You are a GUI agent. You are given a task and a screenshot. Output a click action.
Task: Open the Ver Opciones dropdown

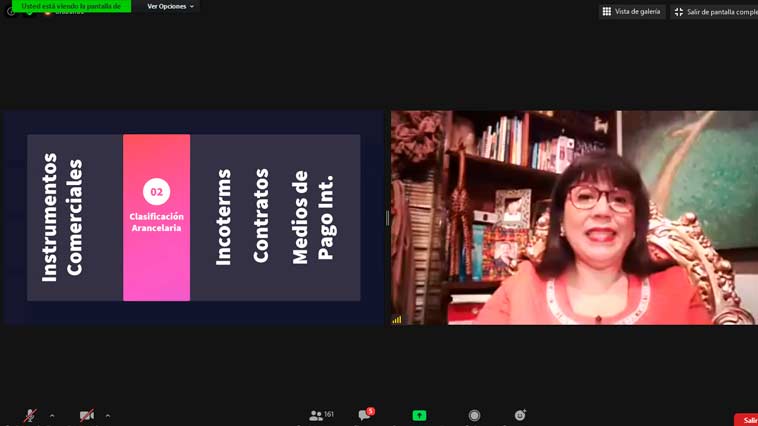pyautogui.click(x=171, y=6)
